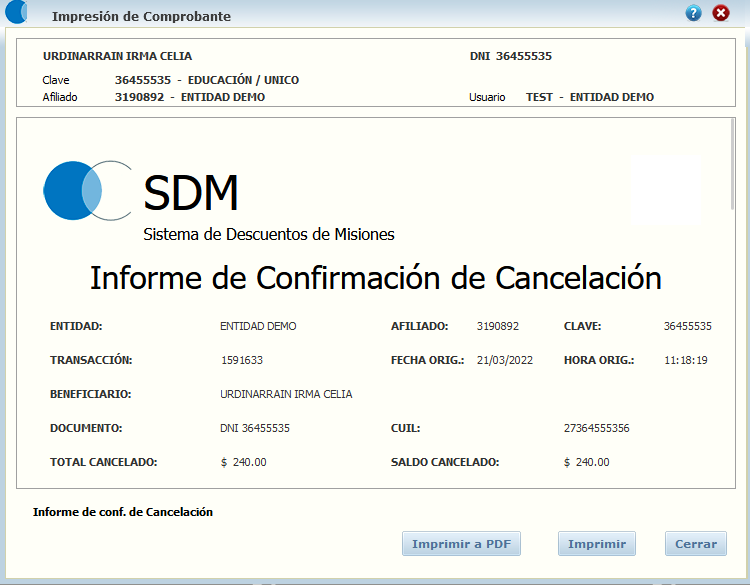Click the SDM circles logo in report

(x=88, y=190)
